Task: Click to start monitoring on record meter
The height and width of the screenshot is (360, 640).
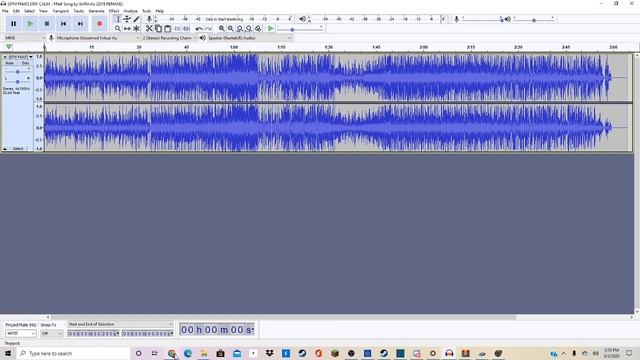Action: click(x=224, y=19)
